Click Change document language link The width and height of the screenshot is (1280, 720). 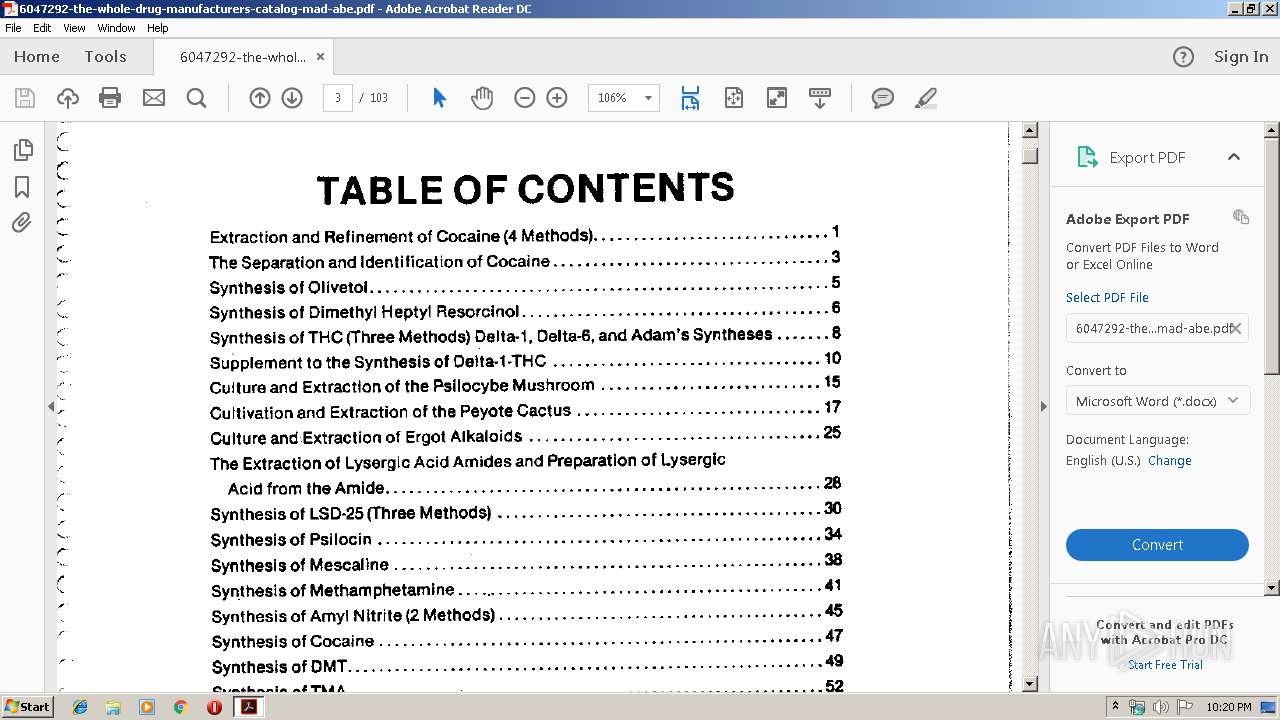tap(1169, 461)
